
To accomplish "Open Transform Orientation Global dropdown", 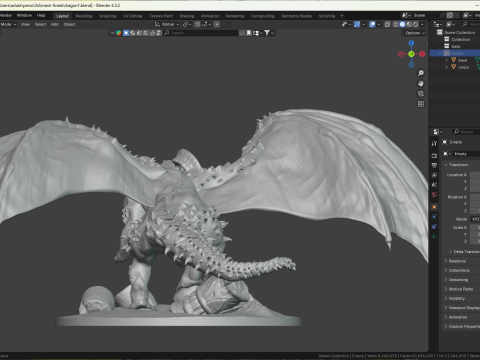I will [167, 24].
